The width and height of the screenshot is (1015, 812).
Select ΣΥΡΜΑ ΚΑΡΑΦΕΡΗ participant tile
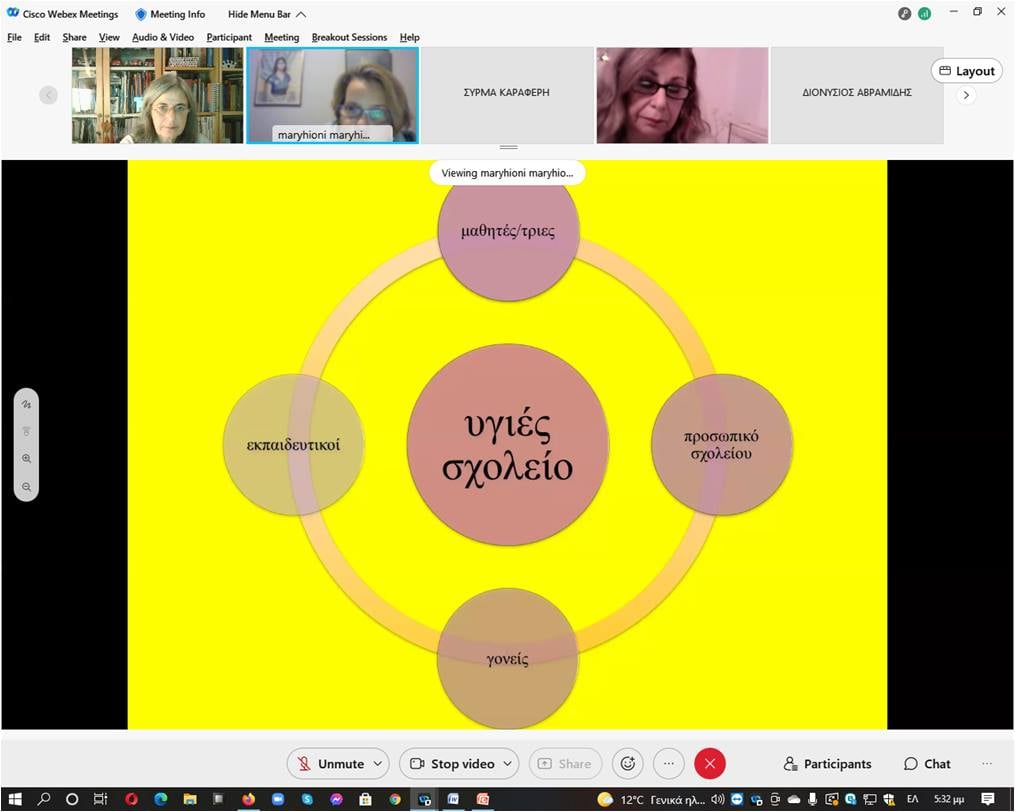(x=507, y=94)
